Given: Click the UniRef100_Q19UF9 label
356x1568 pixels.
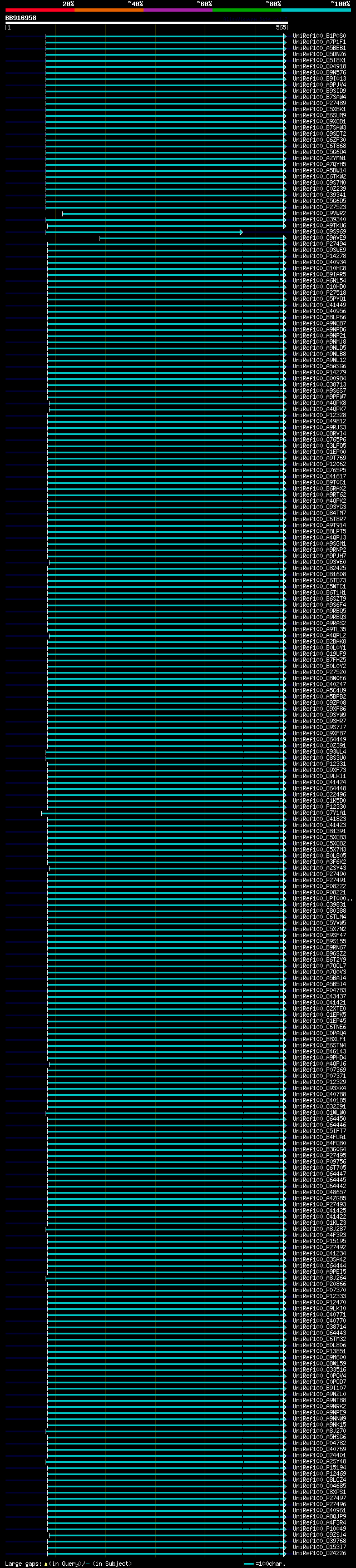Looking at the screenshot, I should click(319, 654).
